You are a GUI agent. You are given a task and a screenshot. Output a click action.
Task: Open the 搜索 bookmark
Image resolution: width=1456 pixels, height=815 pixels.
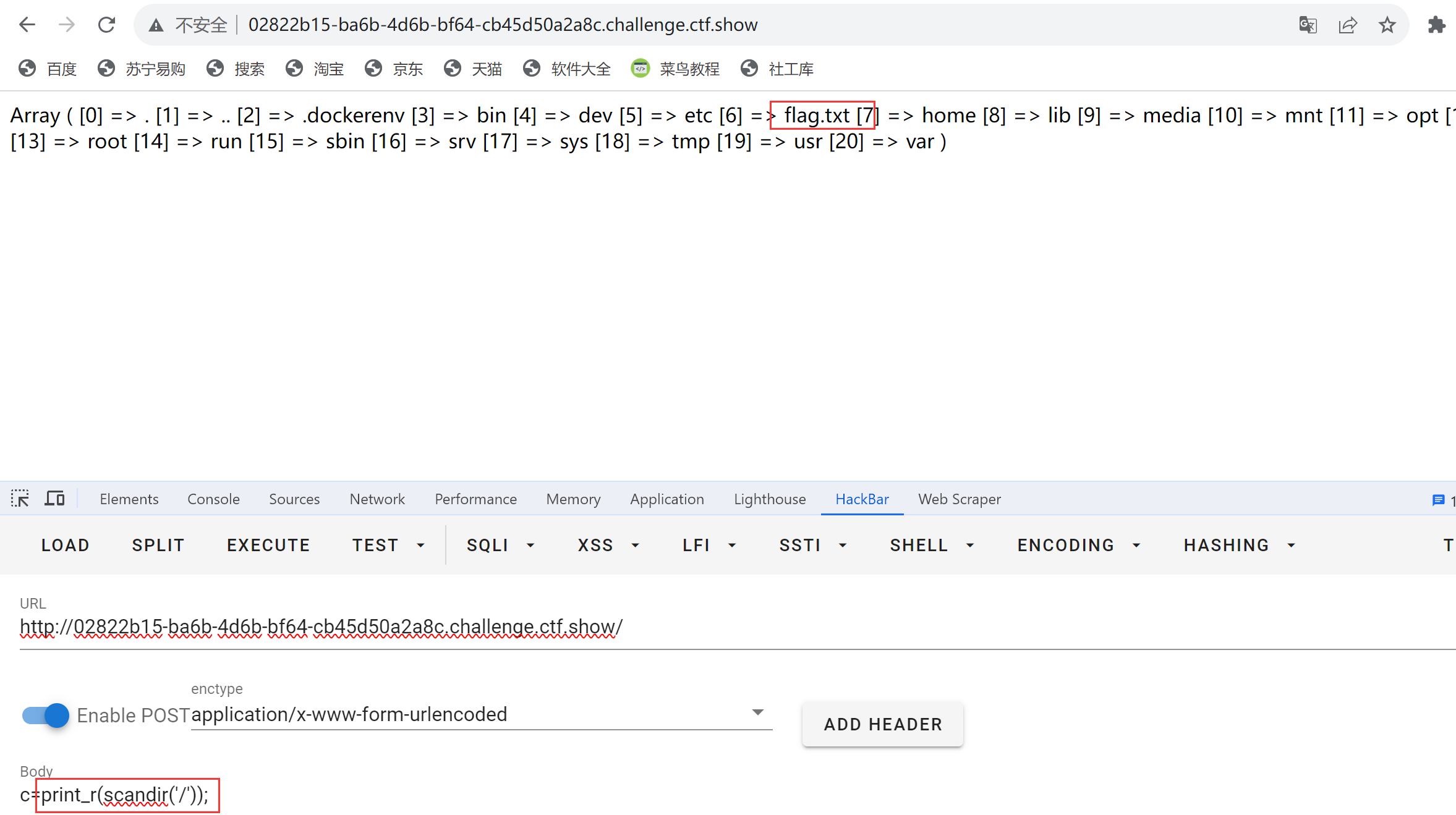click(x=236, y=69)
